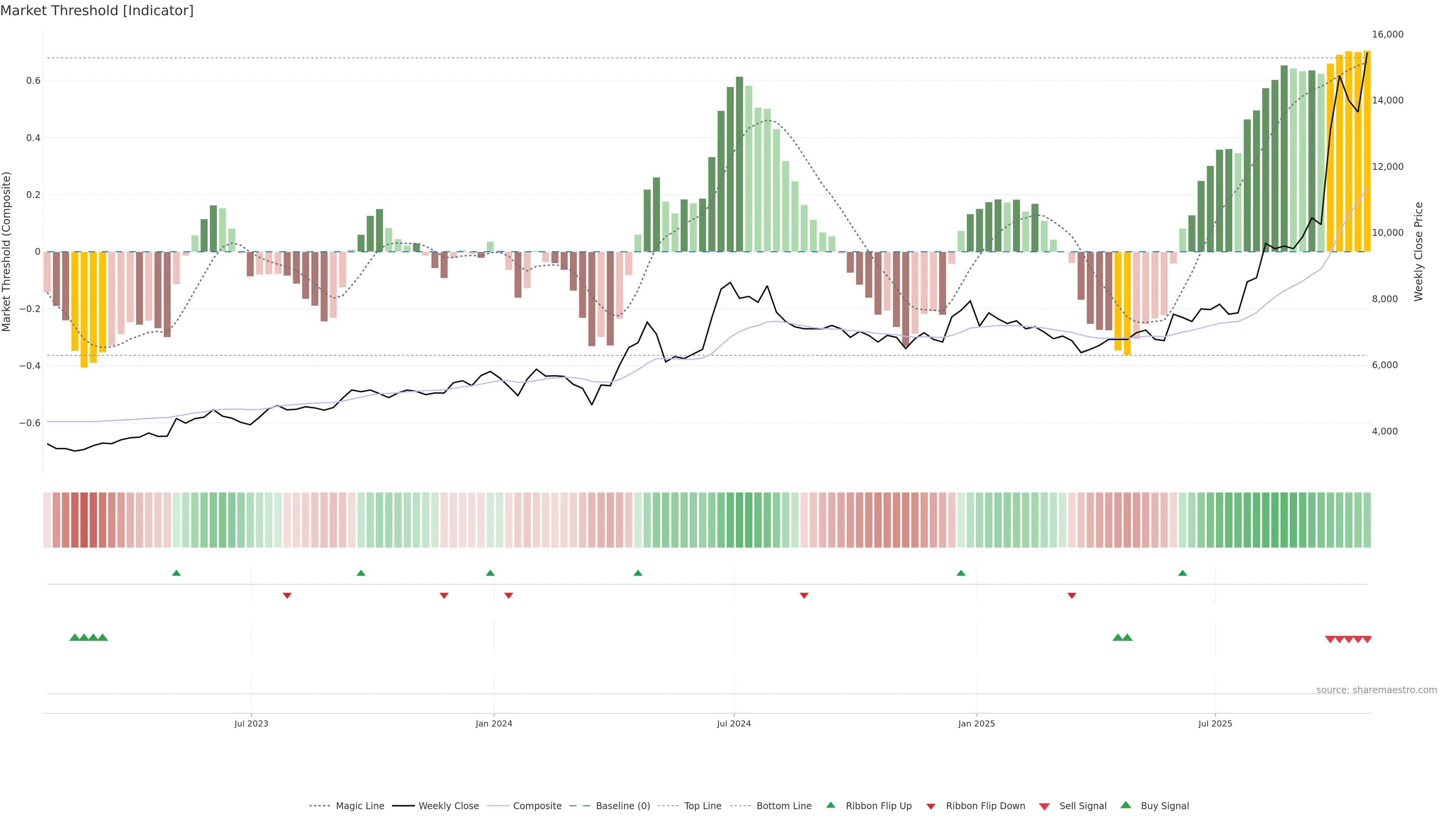Click the ribbon flip down marker after Jul 2024
Image resolution: width=1456 pixels, height=819 pixels.
click(804, 595)
